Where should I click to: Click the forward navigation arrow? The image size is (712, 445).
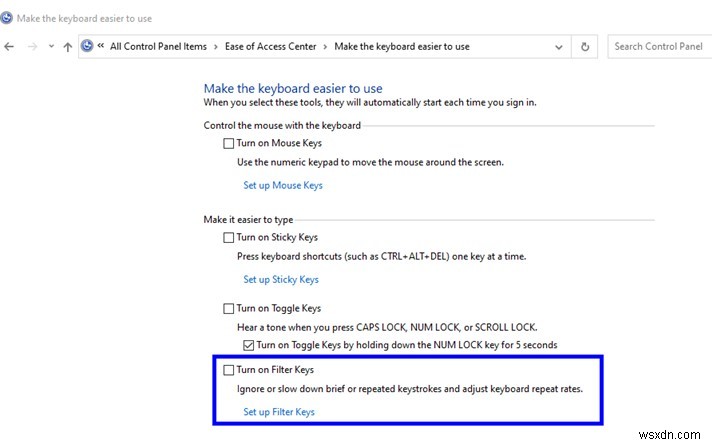click(x=32, y=46)
